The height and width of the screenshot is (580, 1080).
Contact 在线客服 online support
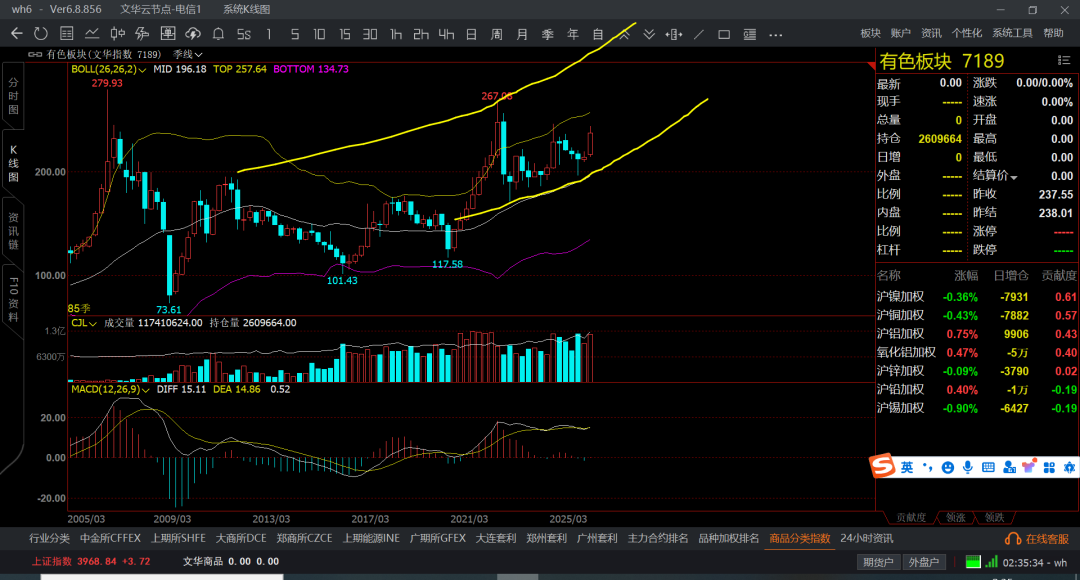pos(1037,539)
